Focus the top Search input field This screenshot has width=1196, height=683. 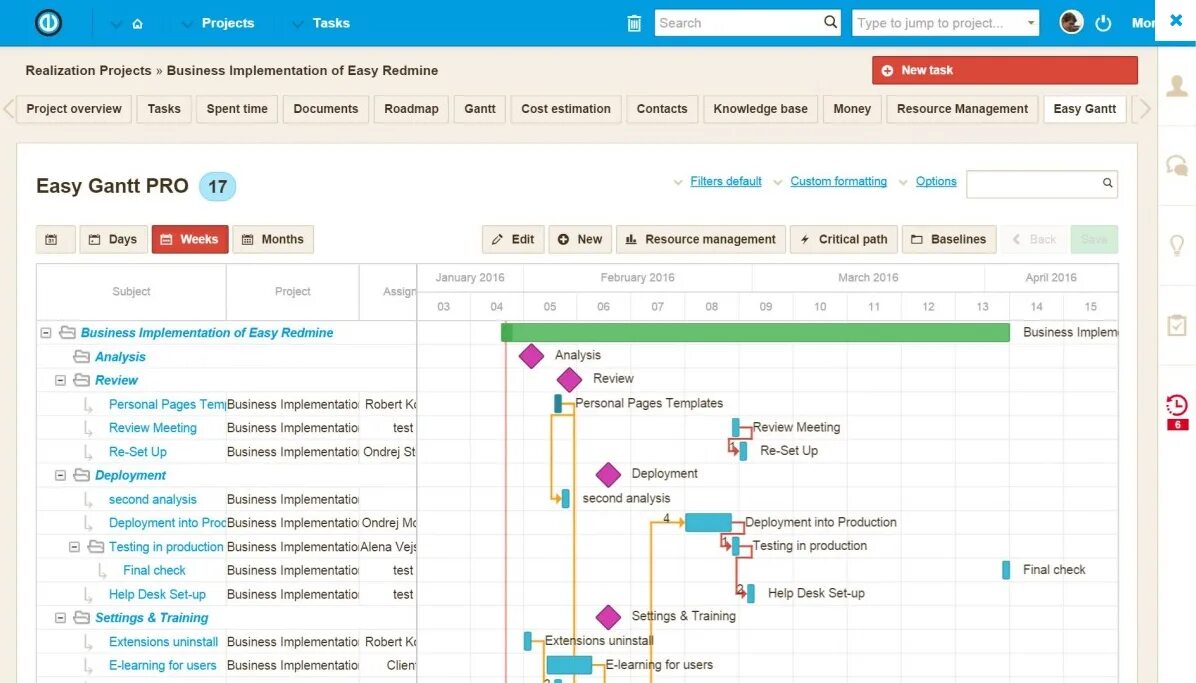tap(739, 23)
